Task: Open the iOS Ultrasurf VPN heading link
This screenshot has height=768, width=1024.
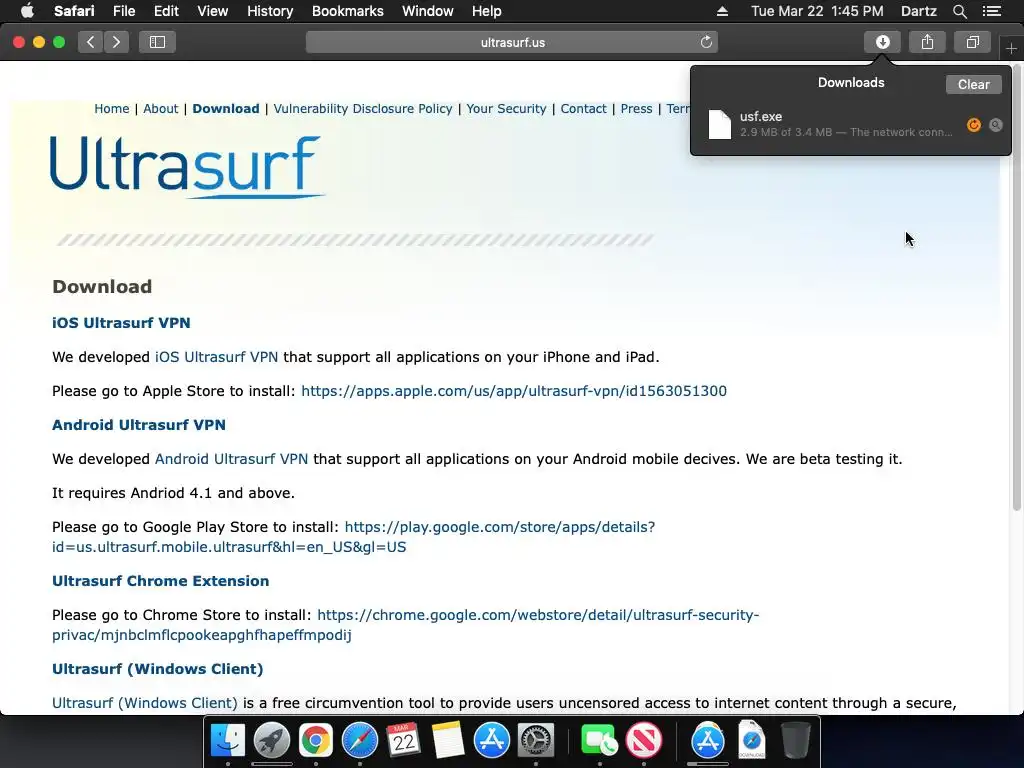Action: pos(121,323)
